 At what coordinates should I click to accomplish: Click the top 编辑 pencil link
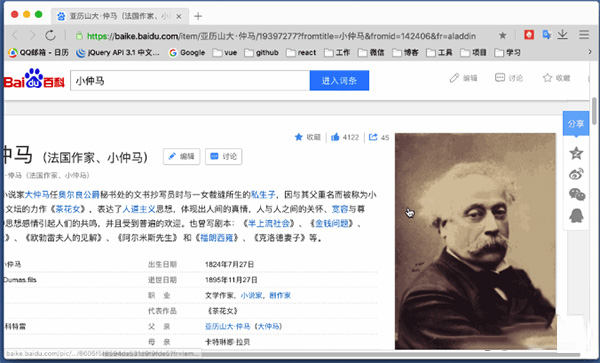pos(463,78)
